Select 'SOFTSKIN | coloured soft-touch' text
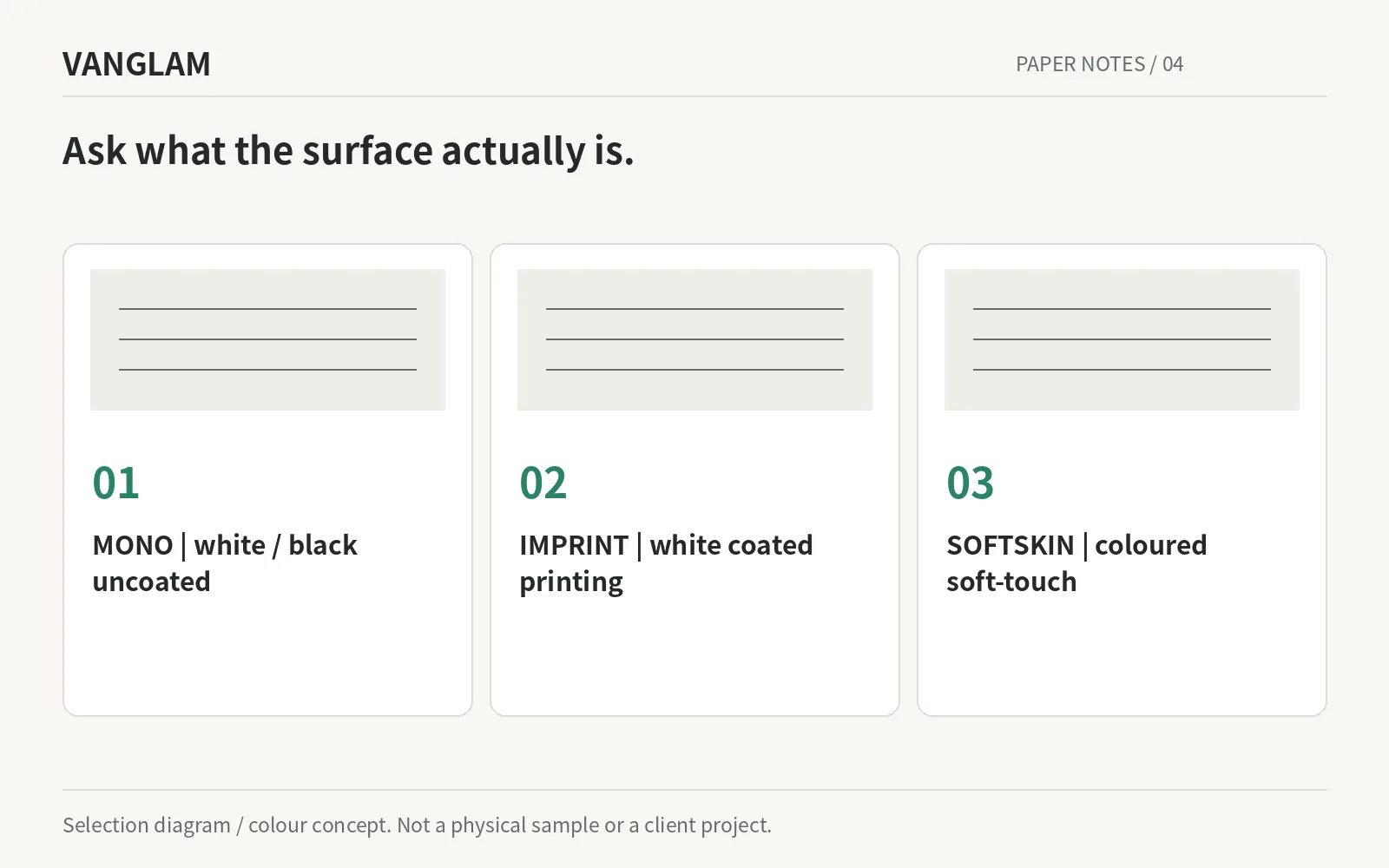 tap(1076, 563)
